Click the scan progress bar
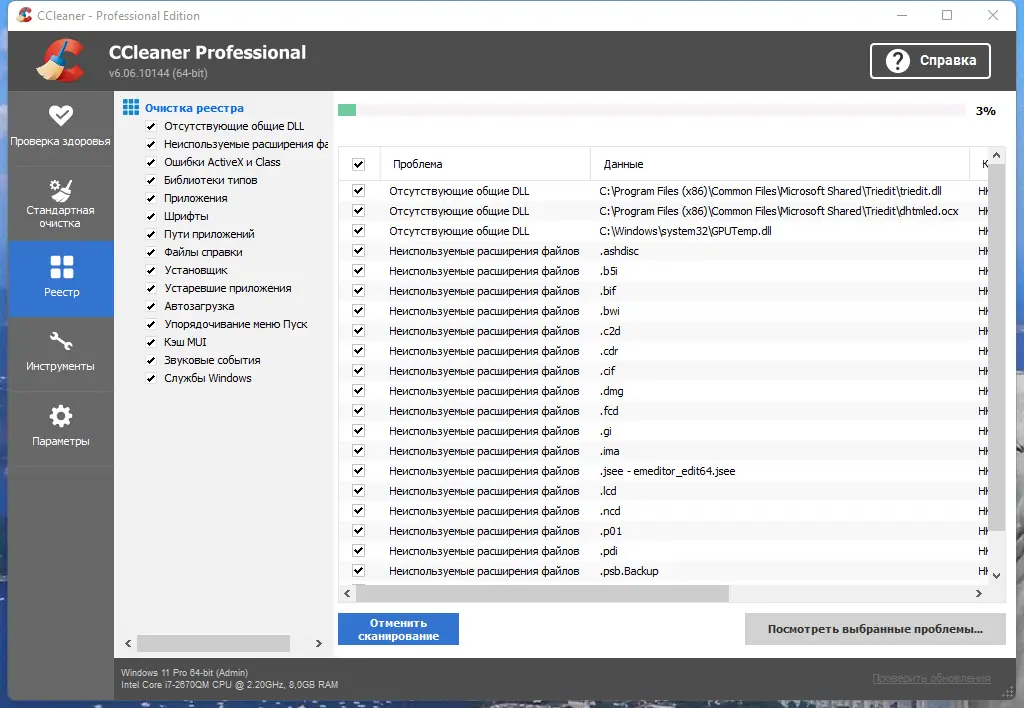The image size is (1024, 708). pos(652,110)
